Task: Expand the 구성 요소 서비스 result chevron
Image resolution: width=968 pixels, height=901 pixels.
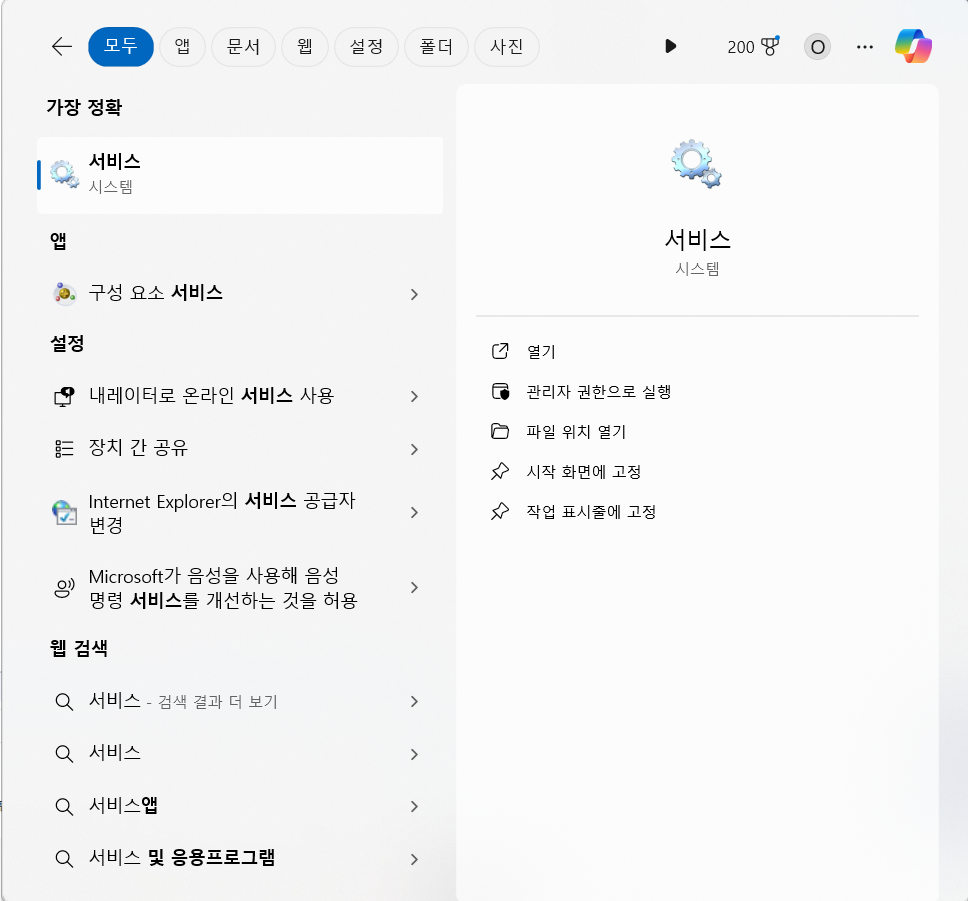Action: (x=414, y=294)
